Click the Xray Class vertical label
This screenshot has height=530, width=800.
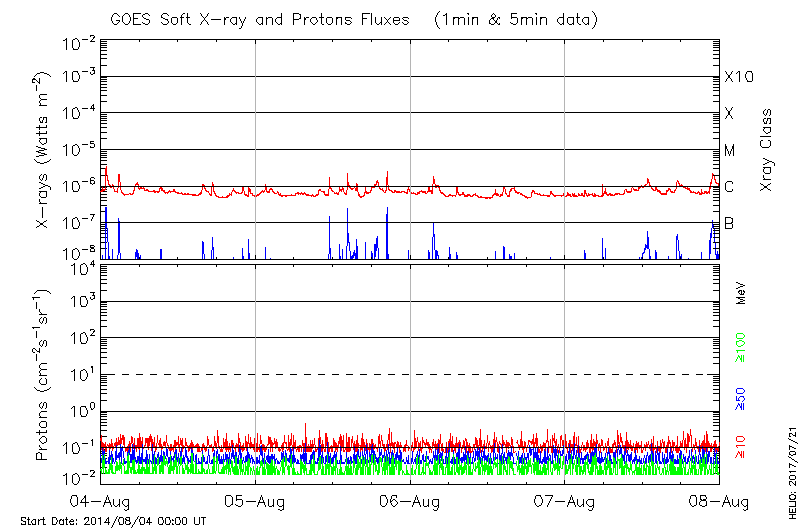[x=767, y=150]
